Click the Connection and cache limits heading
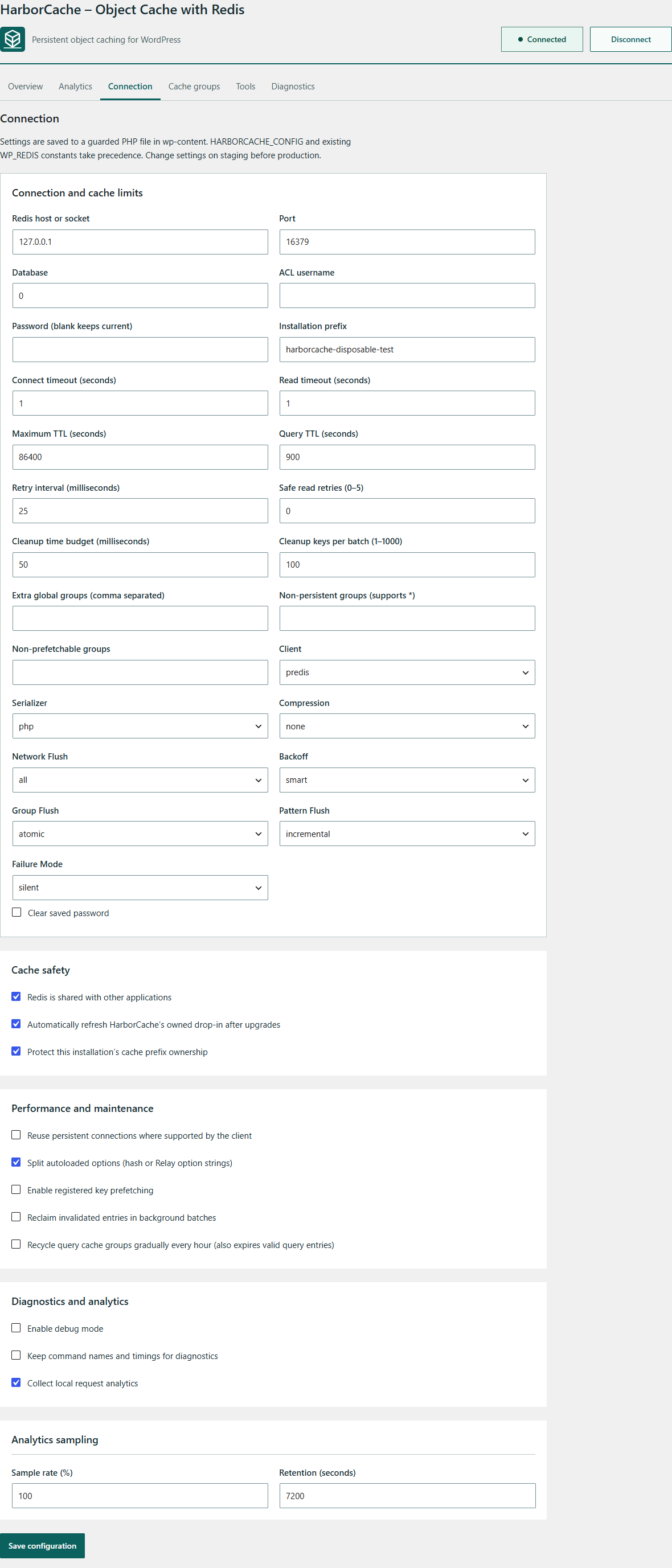This screenshot has width=672, height=1568. (x=77, y=193)
